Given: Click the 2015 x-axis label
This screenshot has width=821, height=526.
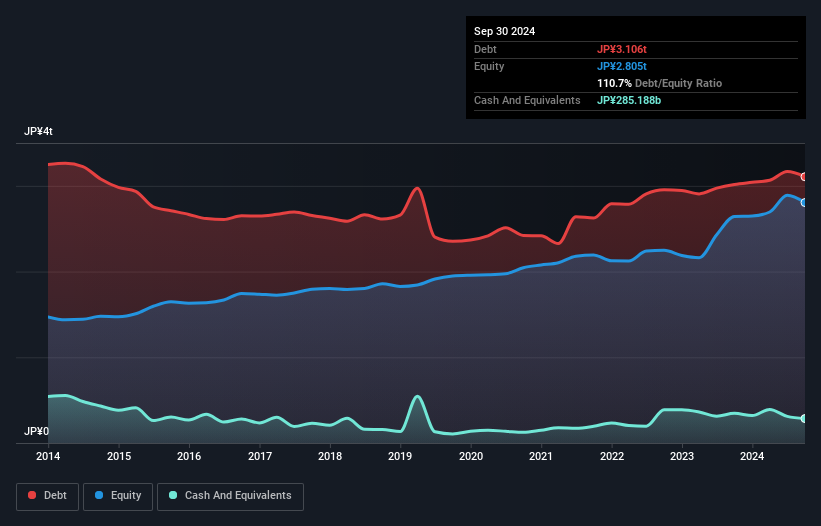Looking at the screenshot, I should tap(119, 456).
